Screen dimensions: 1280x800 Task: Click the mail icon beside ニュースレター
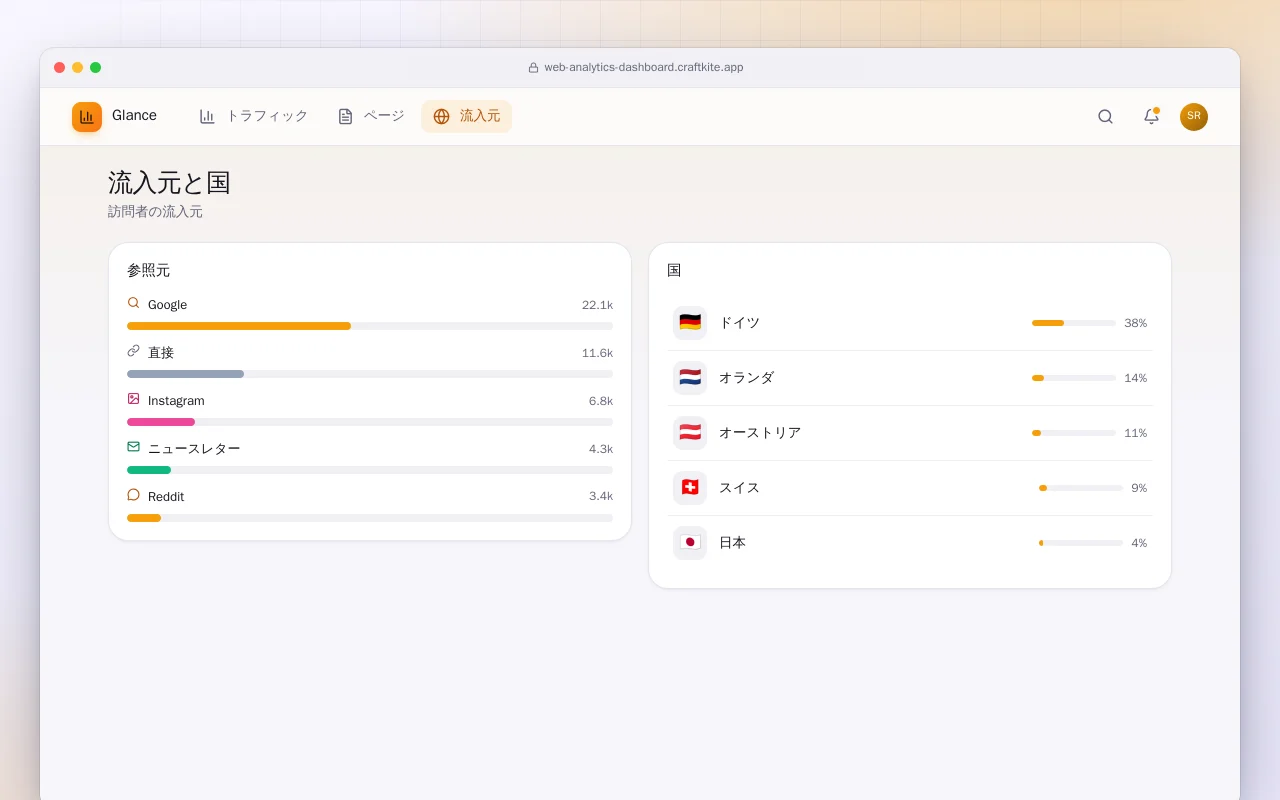pyautogui.click(x=133, y=447)
